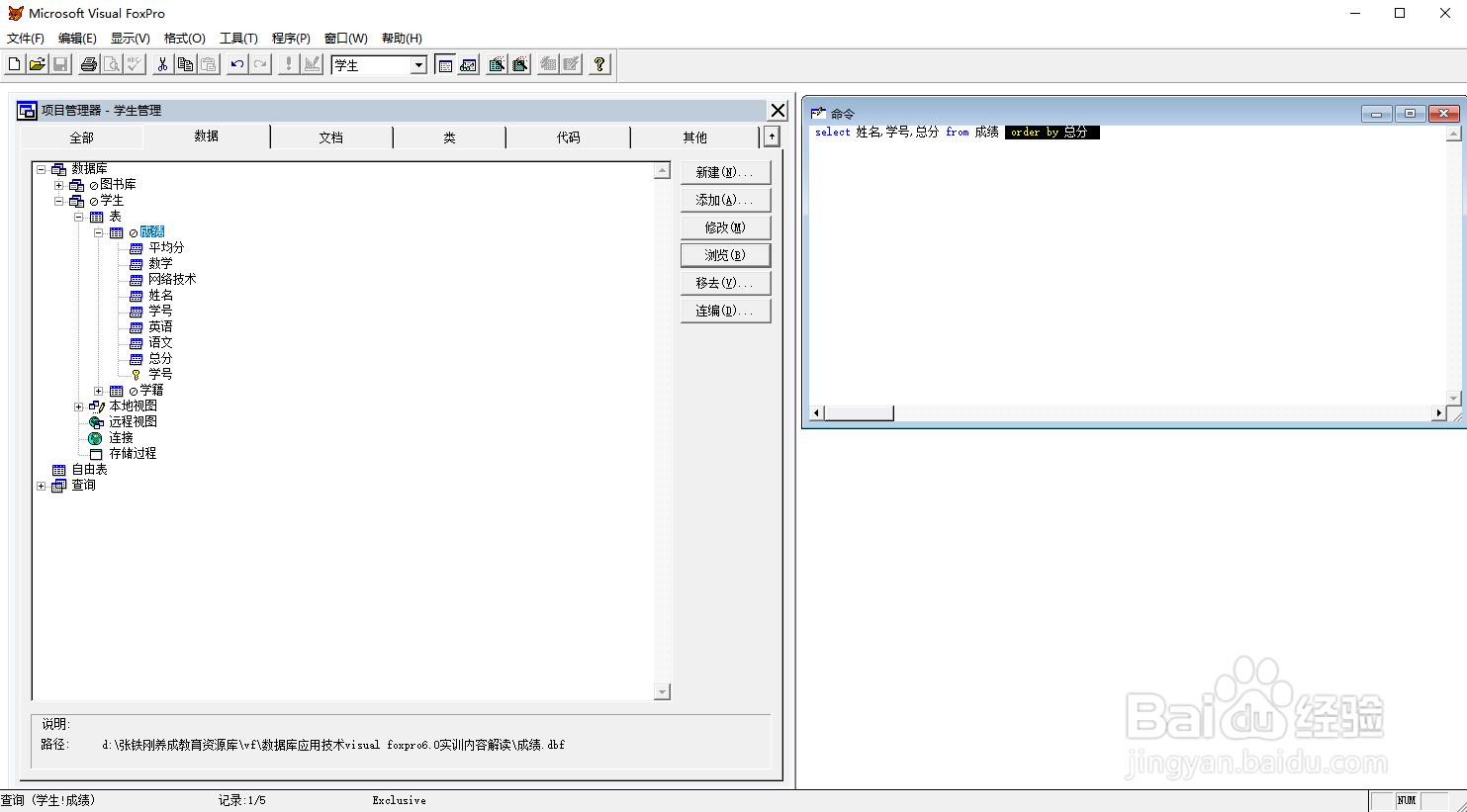Collapse the 表 tables node
1467x812 pixels.
[79, 217]
